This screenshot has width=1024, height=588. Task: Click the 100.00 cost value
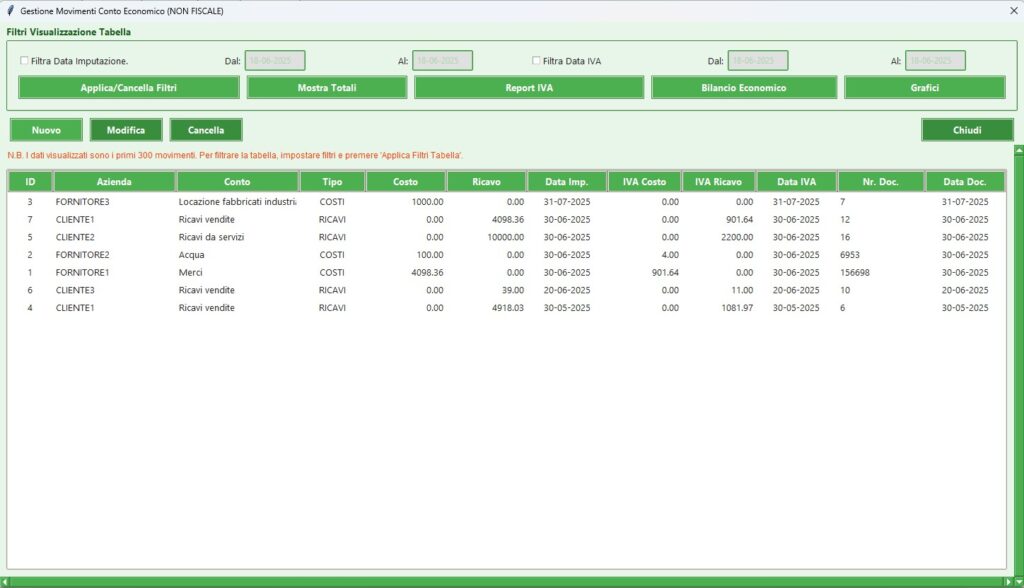tap(430, 255)
